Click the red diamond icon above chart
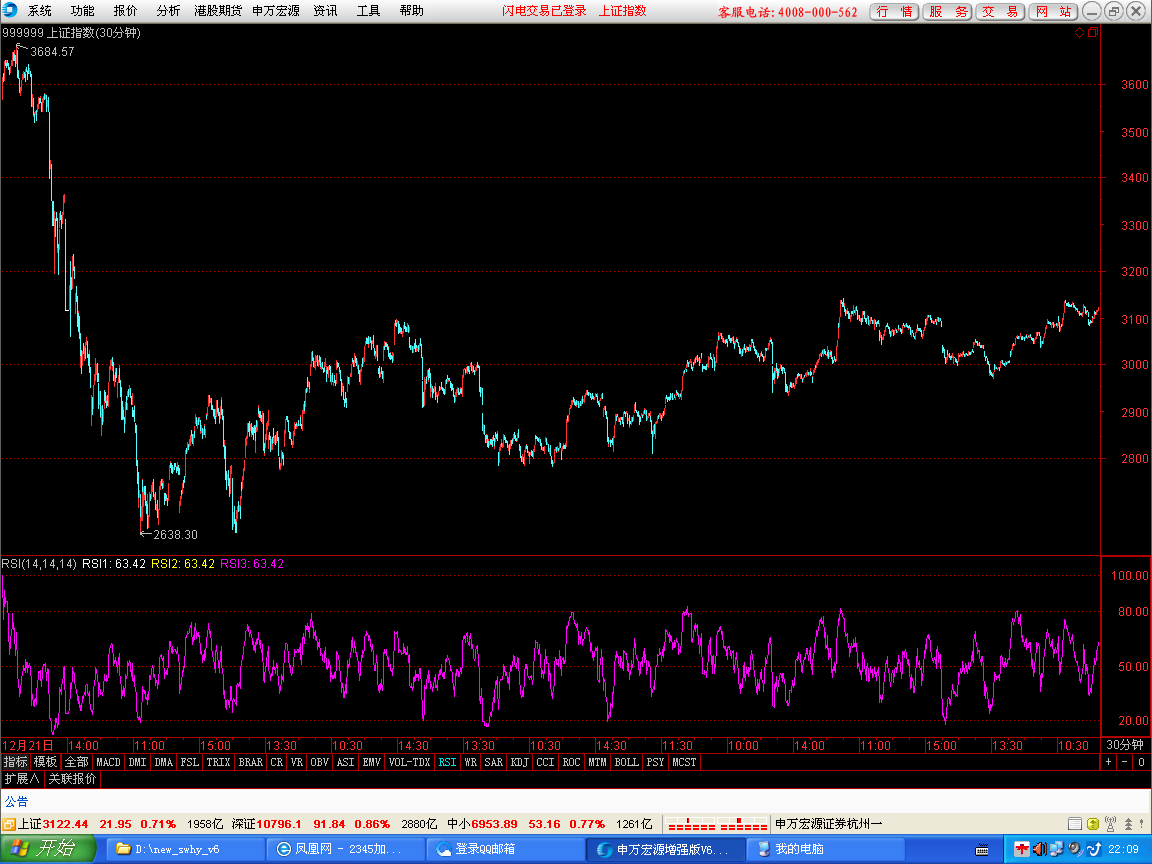 pos(1079,32)
